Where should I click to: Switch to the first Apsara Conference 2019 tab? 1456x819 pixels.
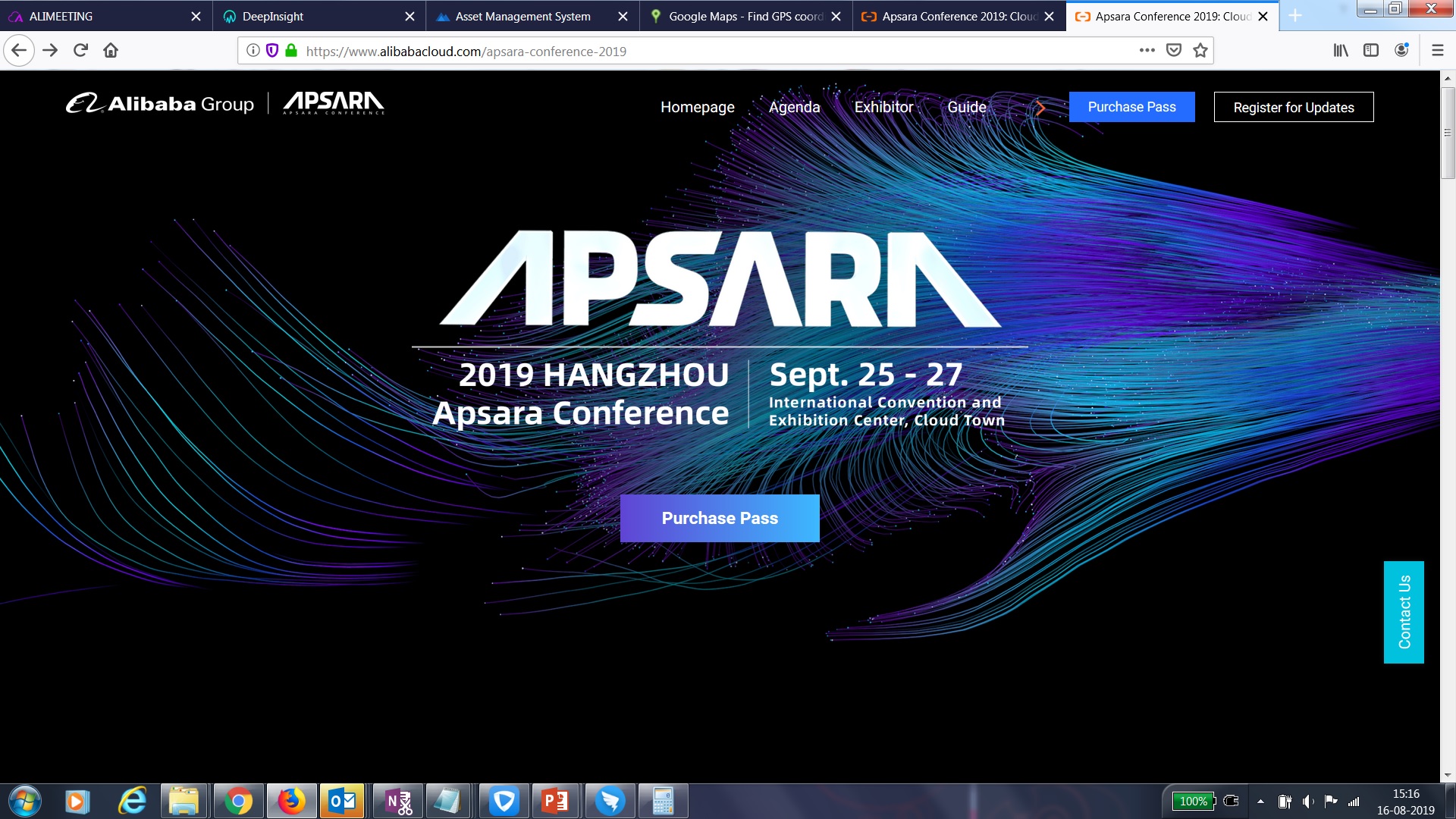coord(959,16)
